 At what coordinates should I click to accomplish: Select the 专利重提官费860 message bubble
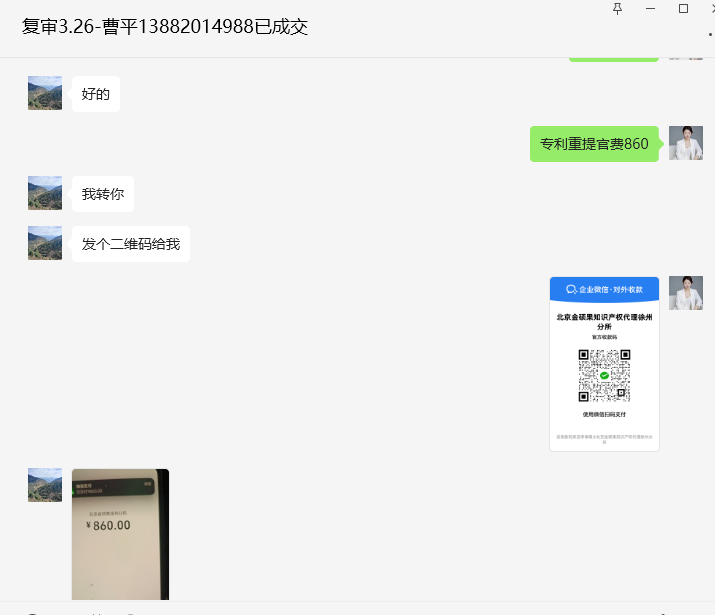click(x=594, y=144)
